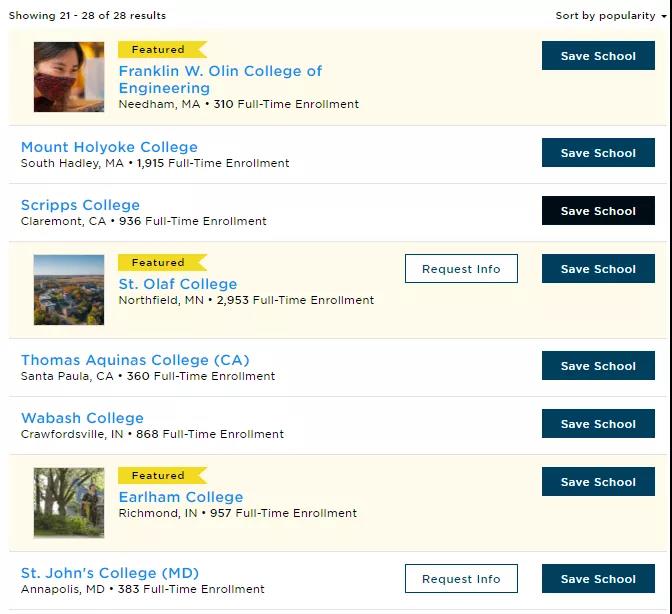Open the Sort by popularity dropdown
The width and height of the screenshot is (672, 614).
coord(611,16)
